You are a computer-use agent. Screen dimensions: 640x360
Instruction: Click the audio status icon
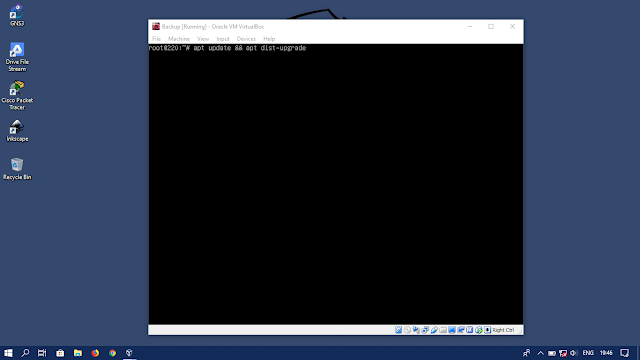pos(416,330)
